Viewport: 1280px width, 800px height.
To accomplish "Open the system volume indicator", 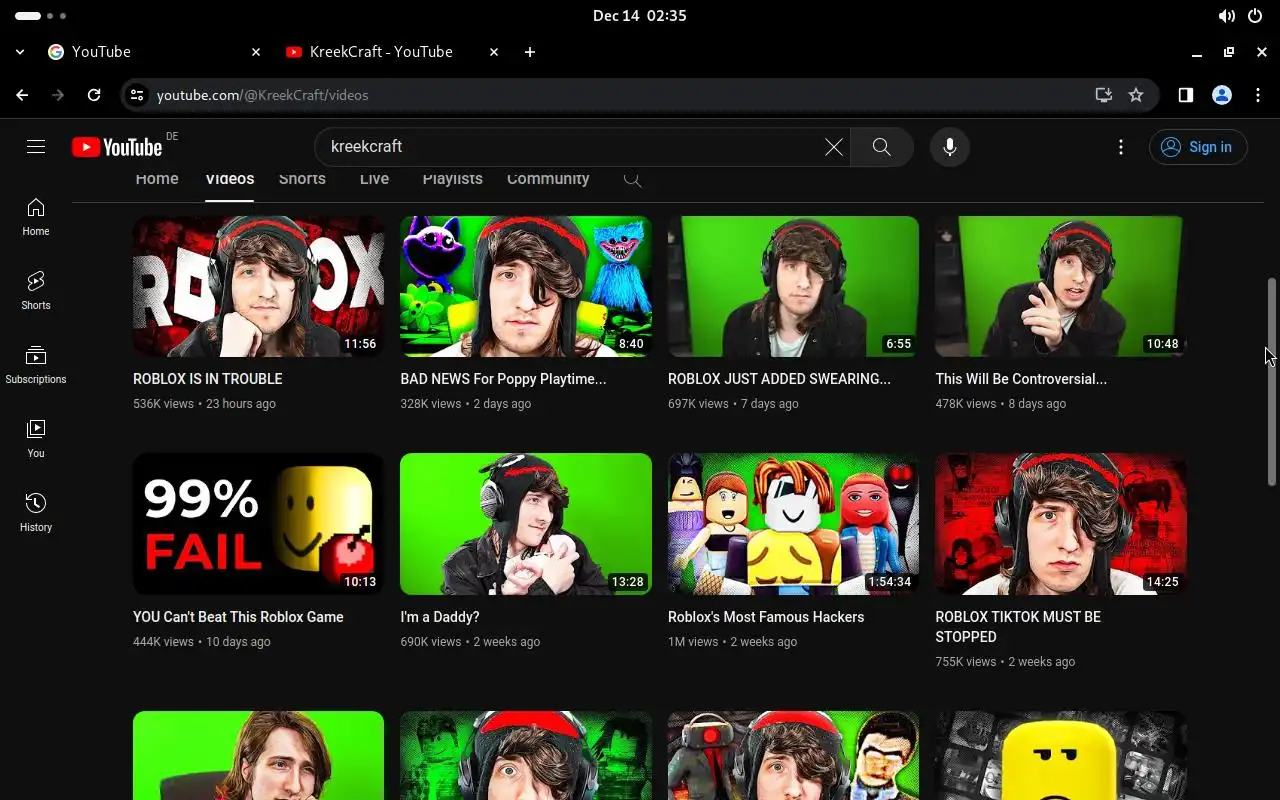I will pos(1226,16).
